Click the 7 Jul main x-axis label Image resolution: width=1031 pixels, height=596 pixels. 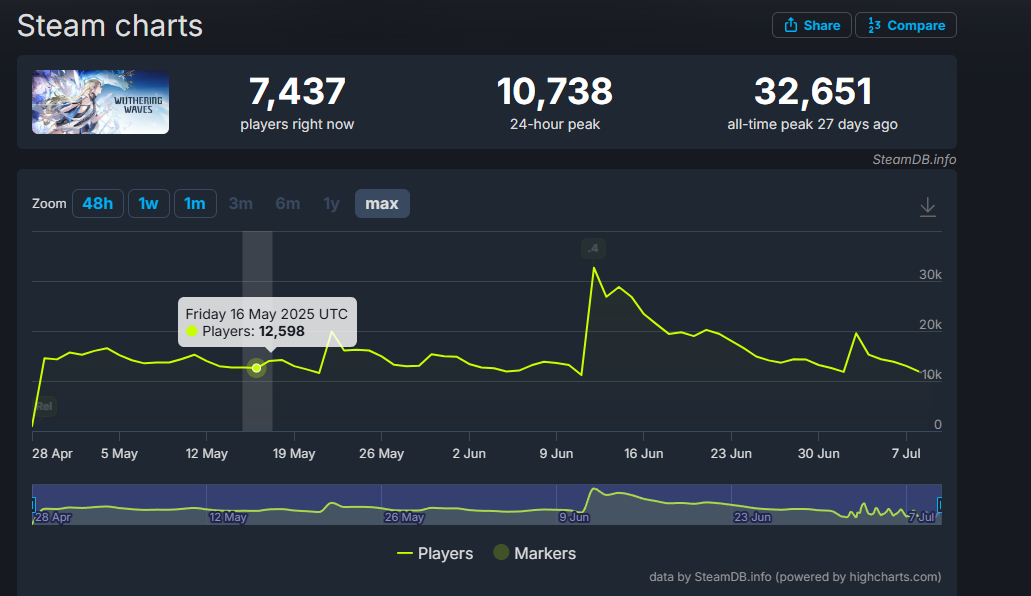click(x=906, y=453)
